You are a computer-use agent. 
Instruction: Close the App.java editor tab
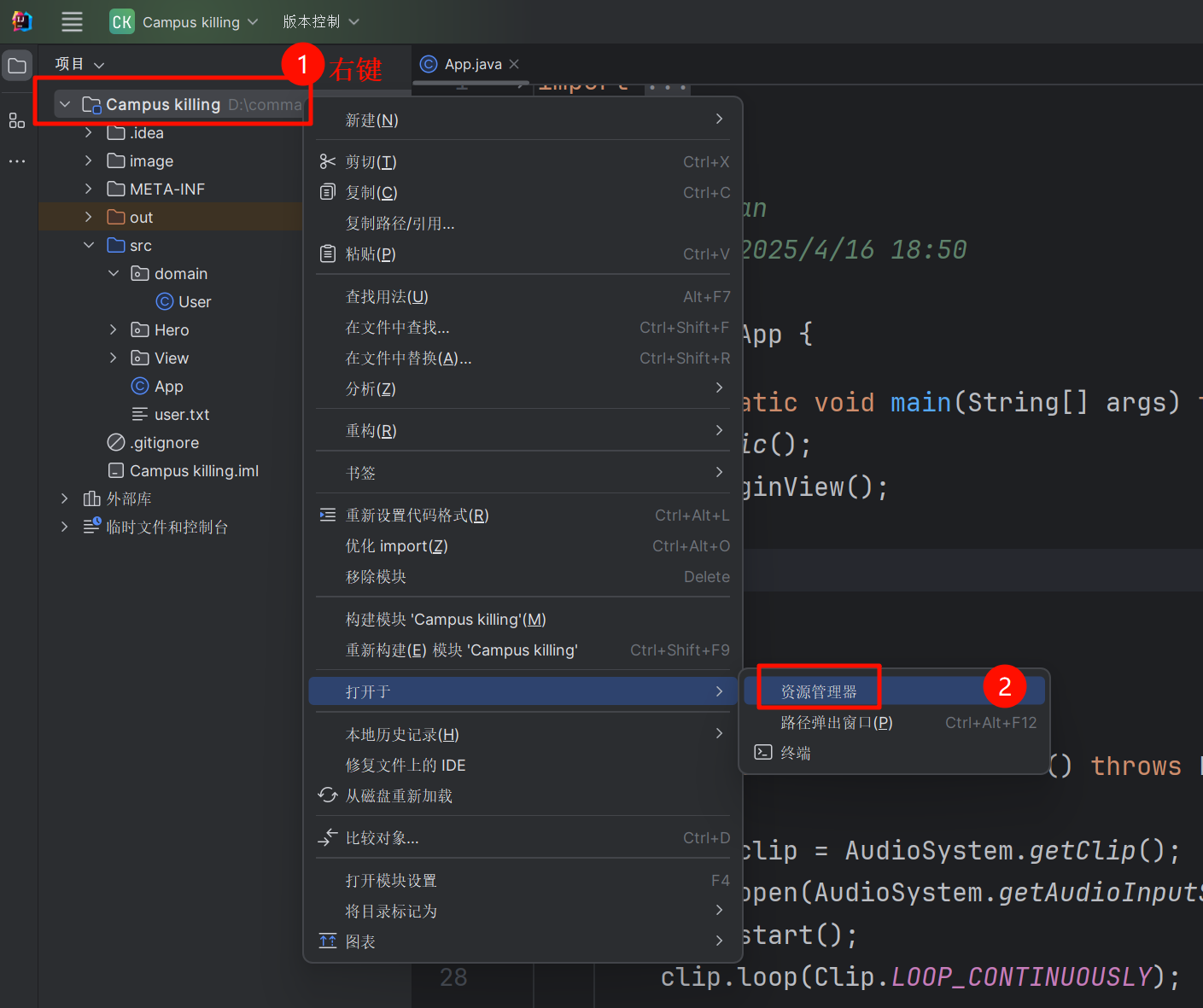coord(514,64)
